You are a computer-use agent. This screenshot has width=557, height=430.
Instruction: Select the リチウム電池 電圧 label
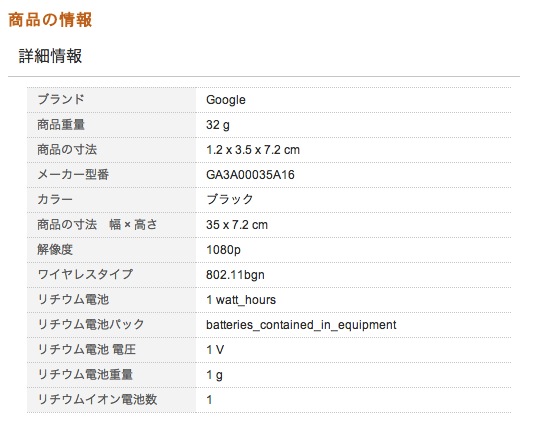click(x=87, y=349)
